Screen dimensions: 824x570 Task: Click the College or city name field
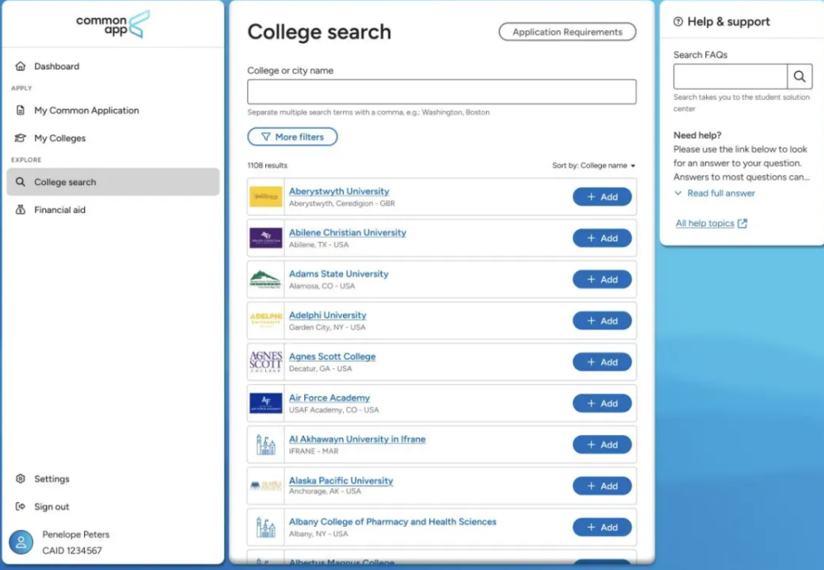pos(442,92)
